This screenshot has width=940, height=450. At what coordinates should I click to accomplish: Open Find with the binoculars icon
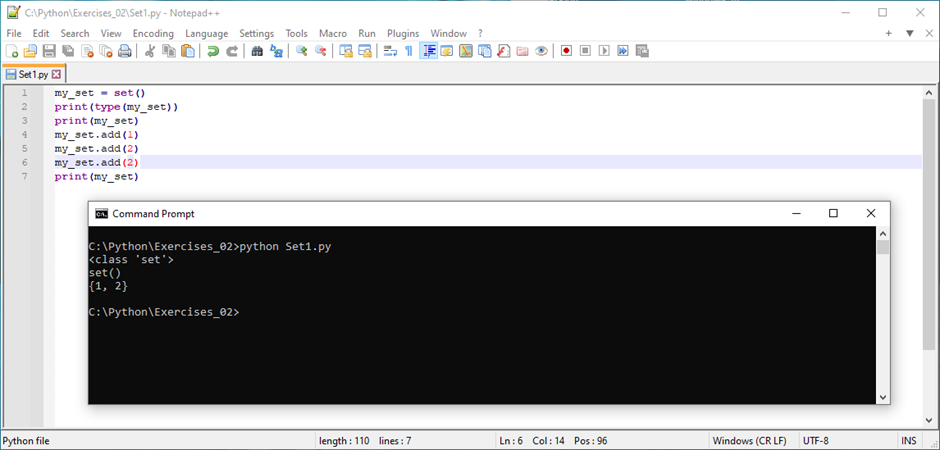tap(257, 51)
